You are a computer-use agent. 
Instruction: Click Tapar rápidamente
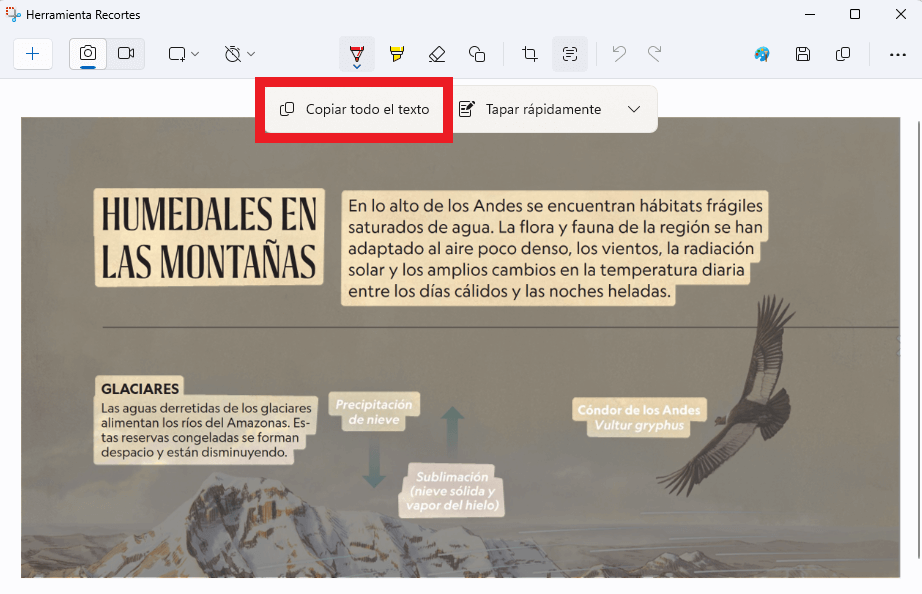[x=531, y=109]
